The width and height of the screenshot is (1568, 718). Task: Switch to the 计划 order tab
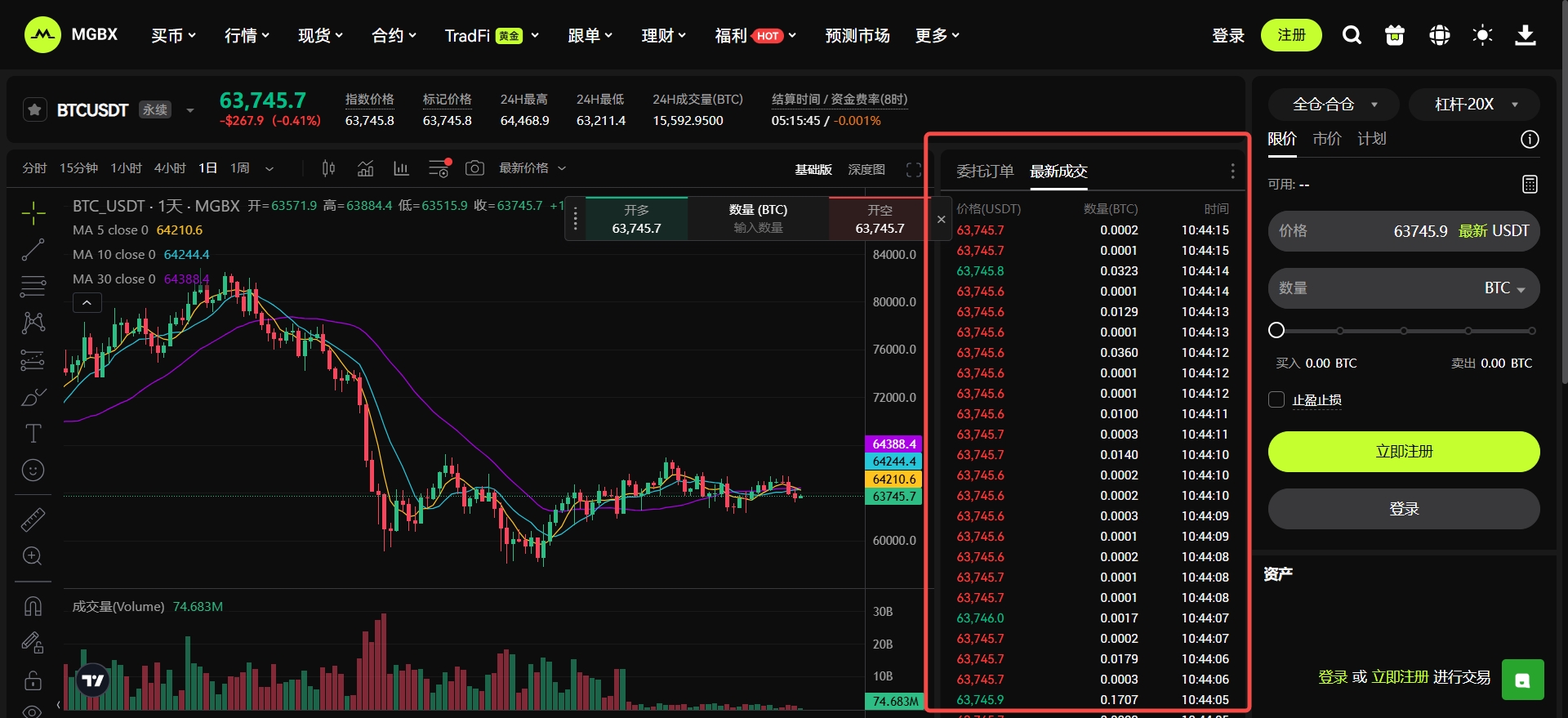[1372, 139]
